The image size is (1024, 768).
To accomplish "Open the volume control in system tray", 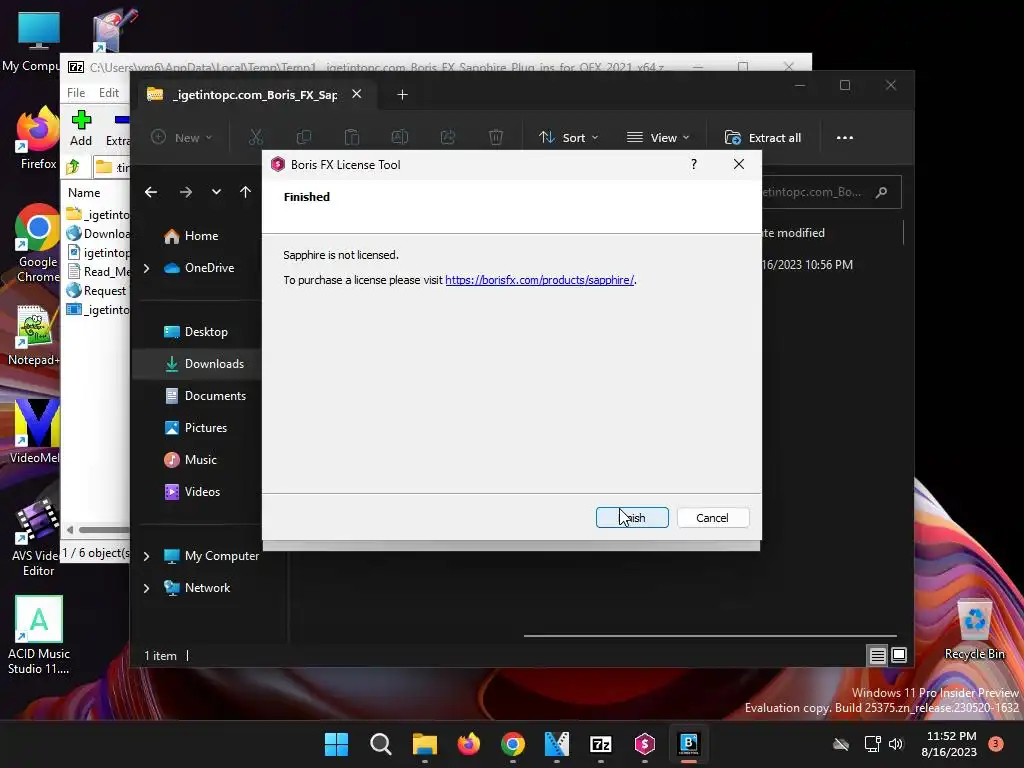I will (x=896, y=744).
